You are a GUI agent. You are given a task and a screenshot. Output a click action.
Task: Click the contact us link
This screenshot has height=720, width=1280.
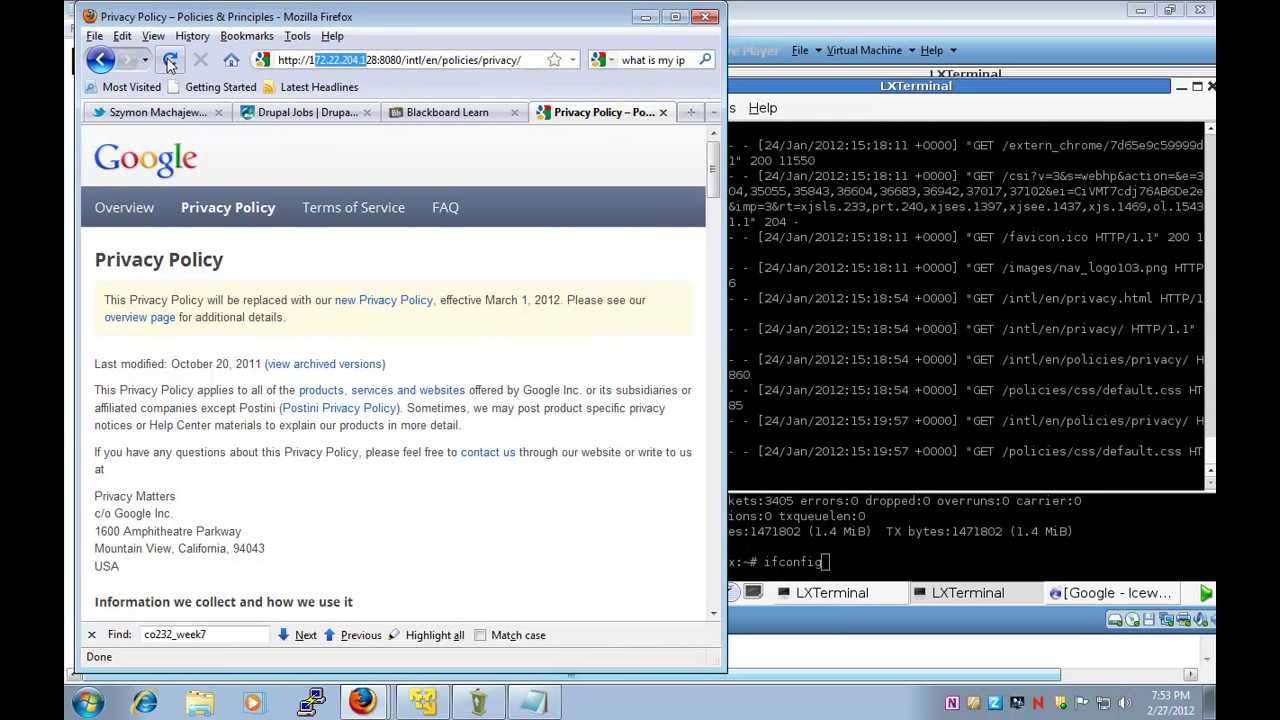pyautogui.click(x=488, y=452)
